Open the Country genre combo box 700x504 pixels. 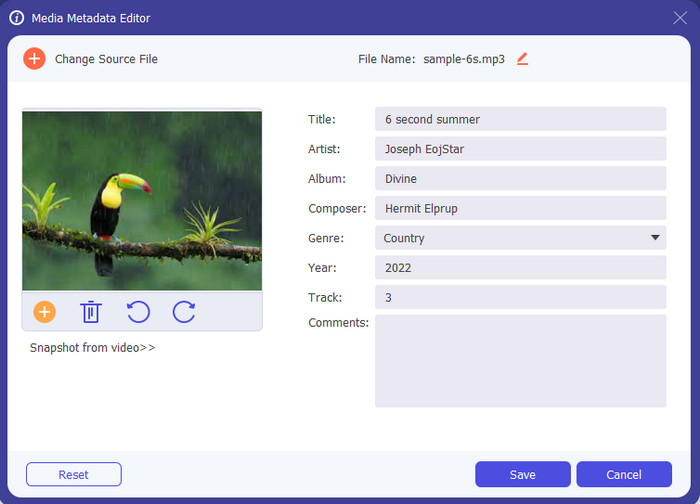[x=510, y=238]
